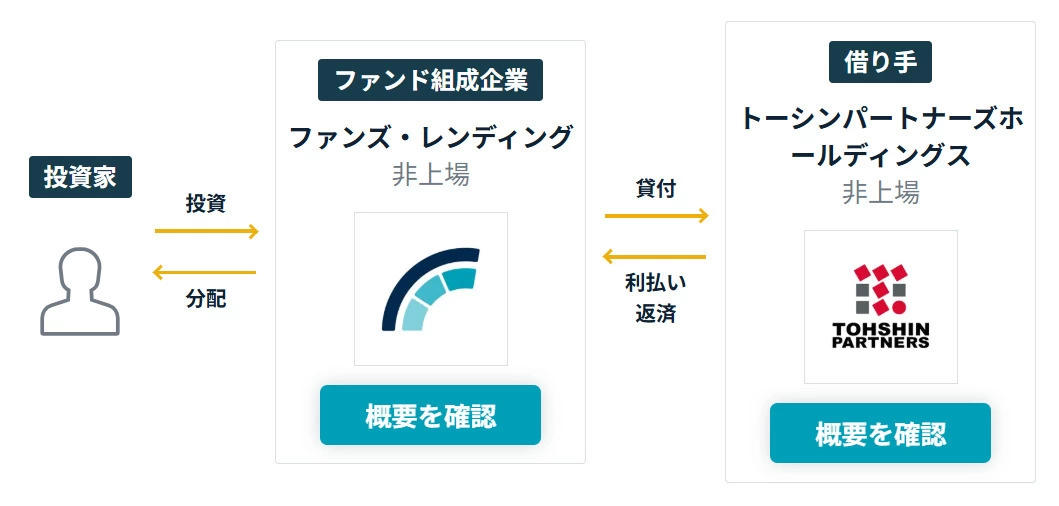Click the left arrow above 分配
Screen dimensions: 1059x506
click(204, 272)
